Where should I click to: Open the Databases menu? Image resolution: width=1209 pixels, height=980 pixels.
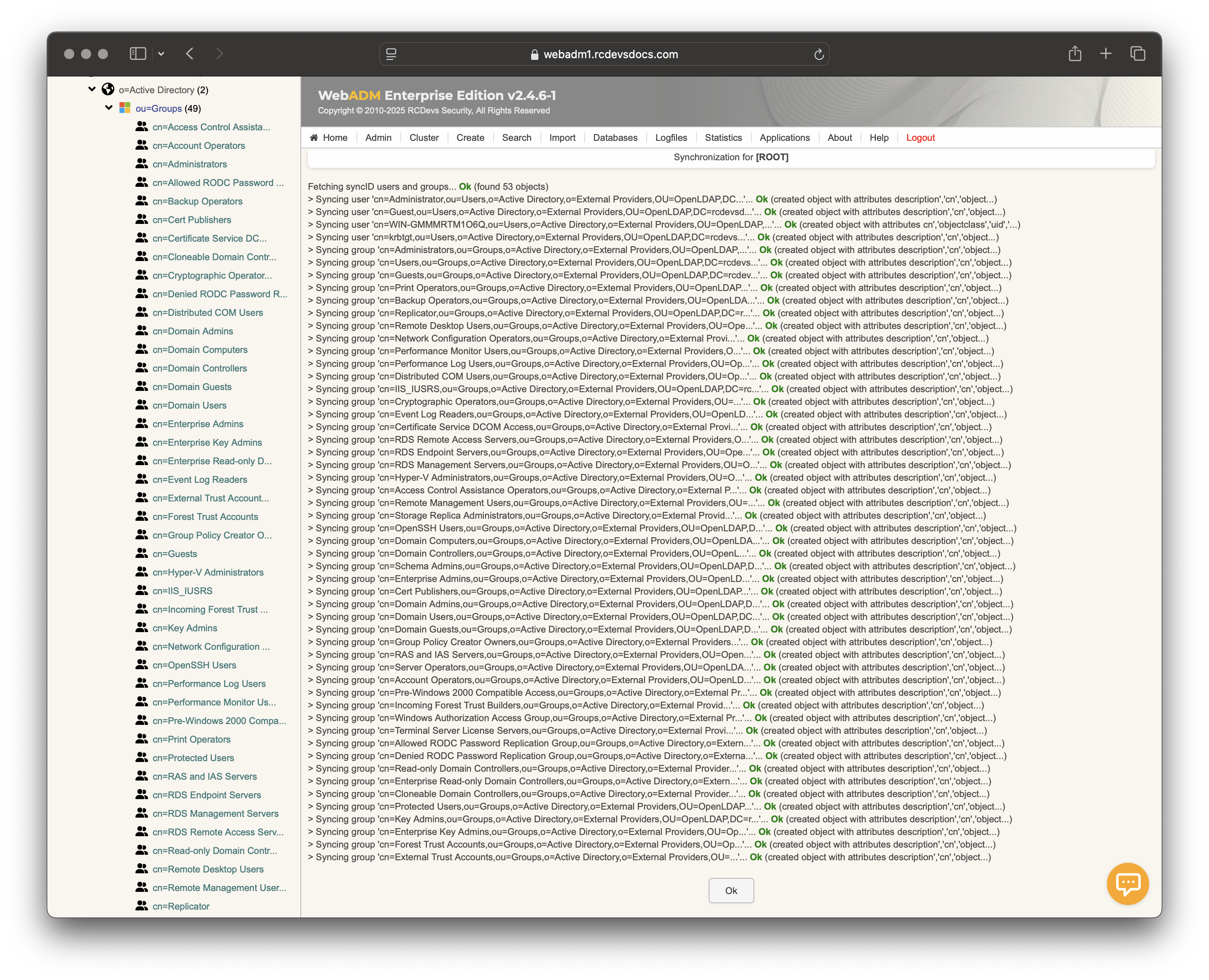click(615, 138)
